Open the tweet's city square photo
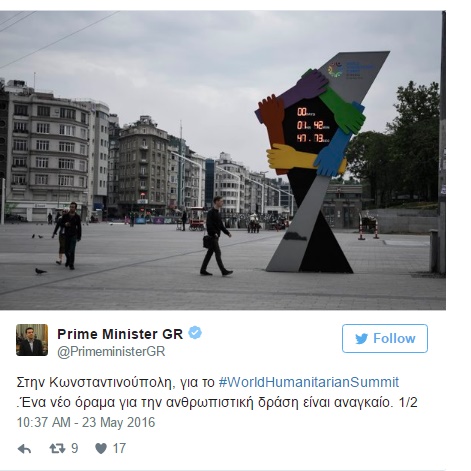471x471 pixels. point(223,160)
